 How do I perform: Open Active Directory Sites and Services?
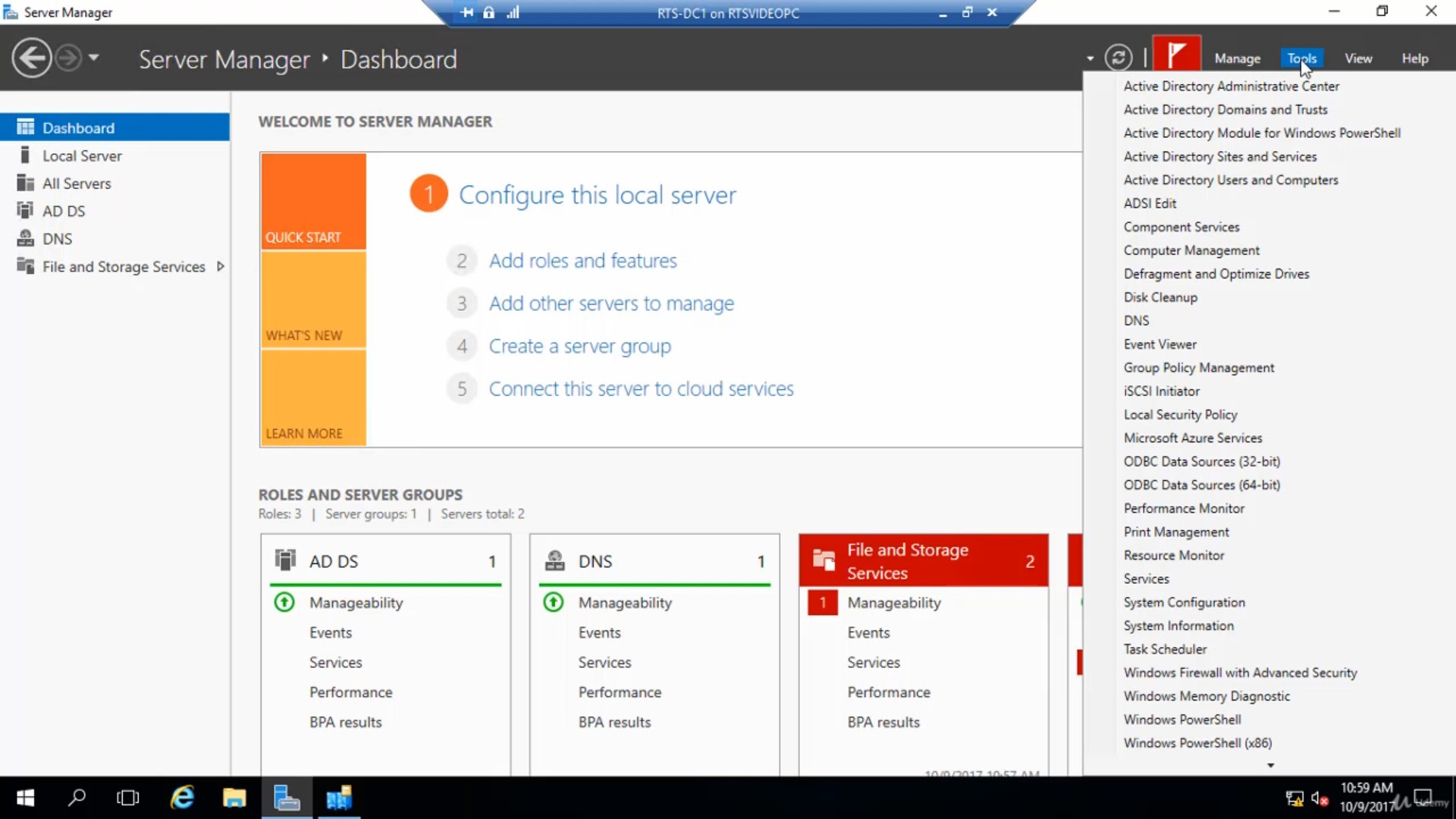click(x=1220, y=157)
